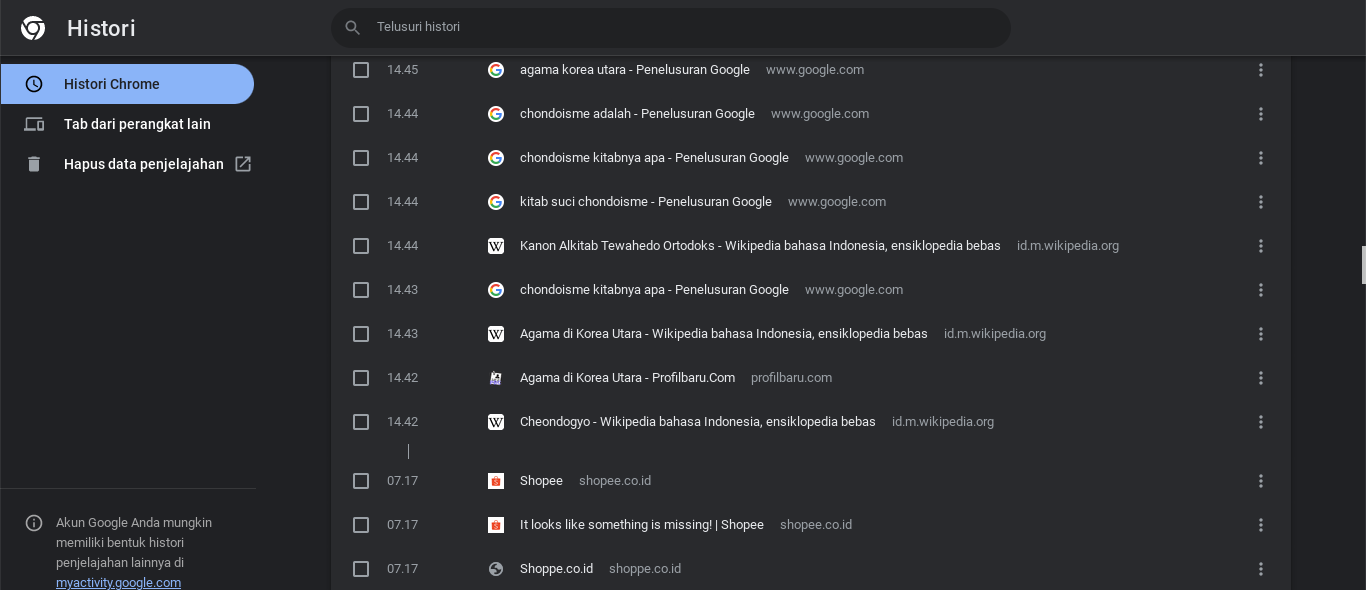The height and width of the screenshot is (590, 1366).
Task: Click the search magnifier icon
Action: click(x=352, y=28)
